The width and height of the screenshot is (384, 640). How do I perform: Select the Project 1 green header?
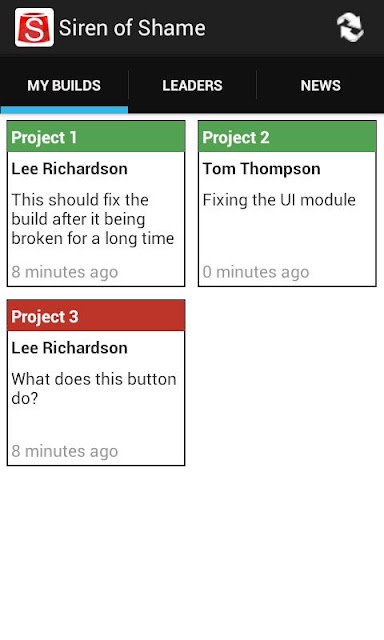point(96,137)
